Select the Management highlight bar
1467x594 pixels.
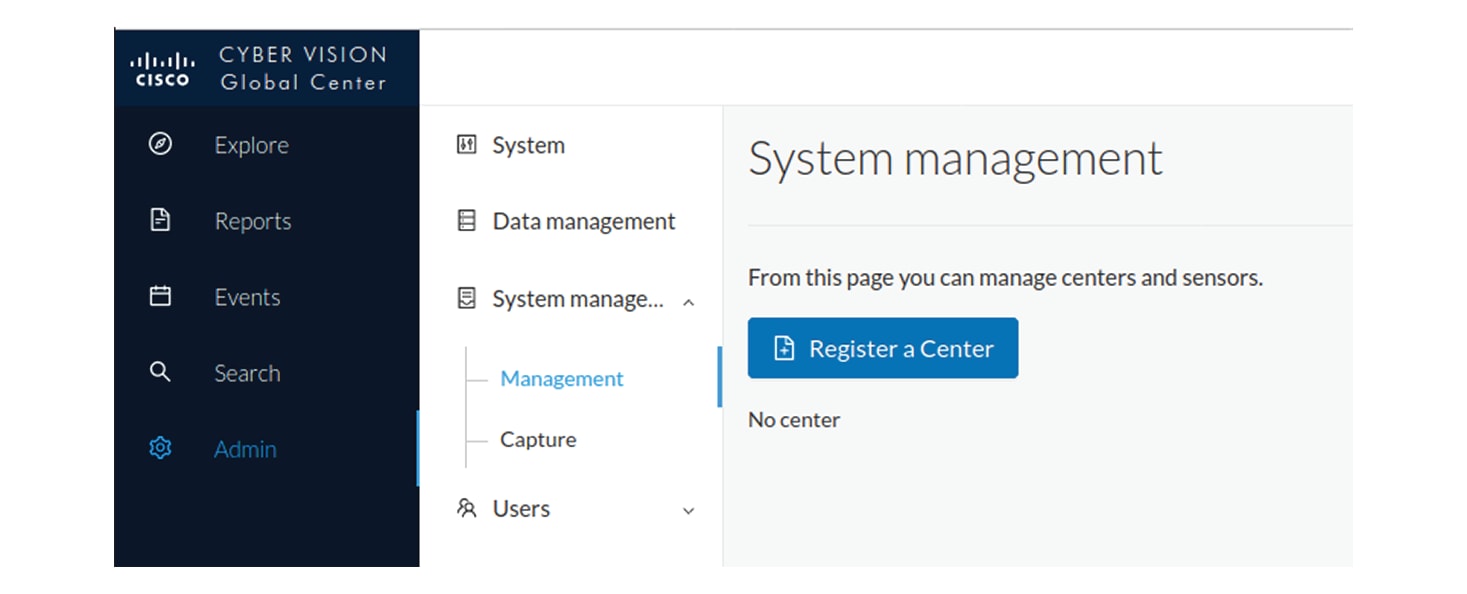click(721, 377)
